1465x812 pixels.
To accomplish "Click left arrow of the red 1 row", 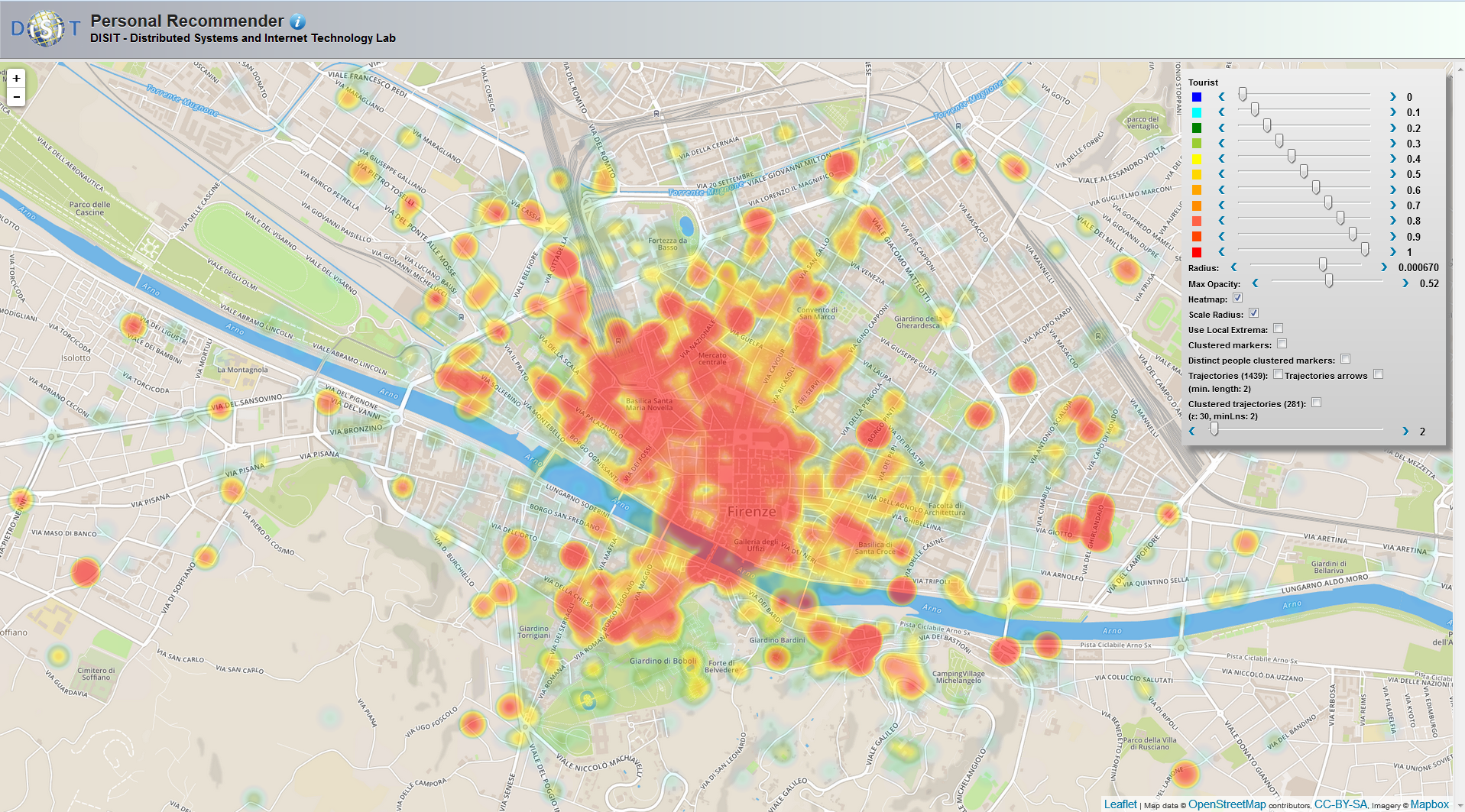I will coord(1221,251).
